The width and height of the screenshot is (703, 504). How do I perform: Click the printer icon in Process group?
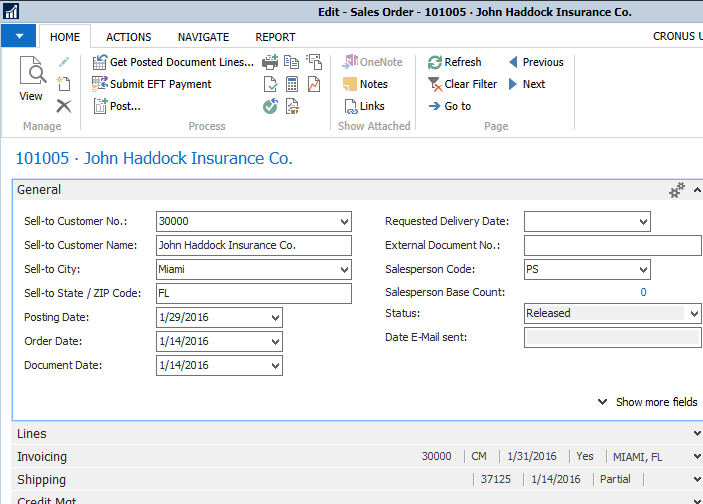coord(270,62)
